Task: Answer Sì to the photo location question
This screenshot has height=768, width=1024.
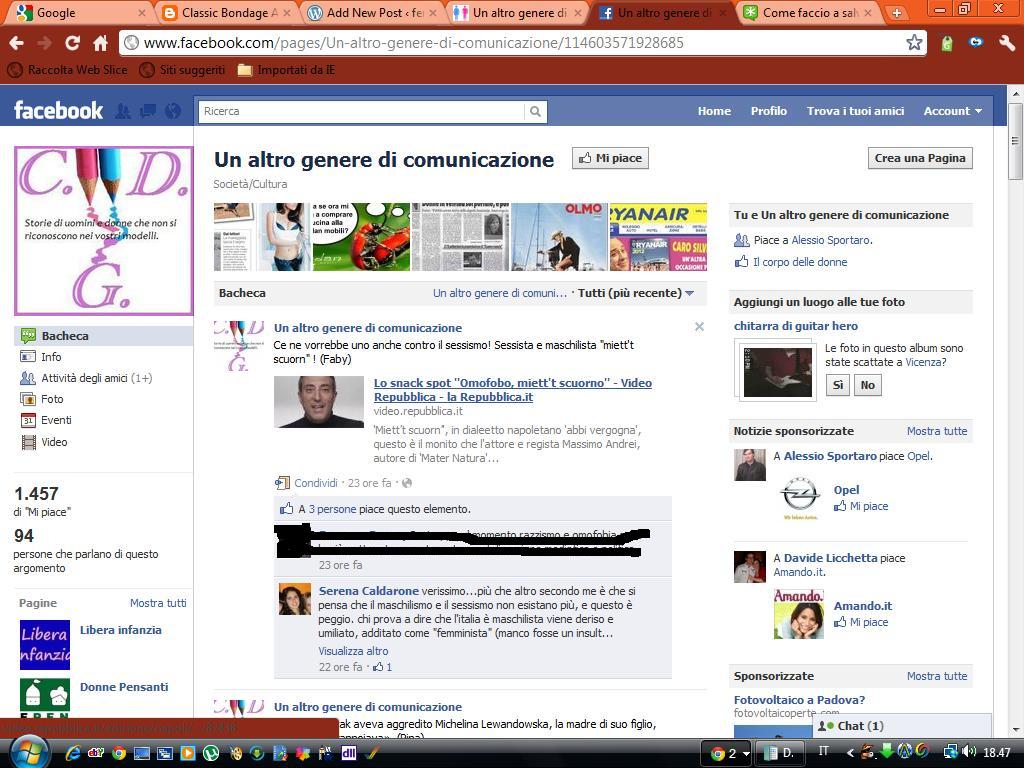Action: (838, 385)
